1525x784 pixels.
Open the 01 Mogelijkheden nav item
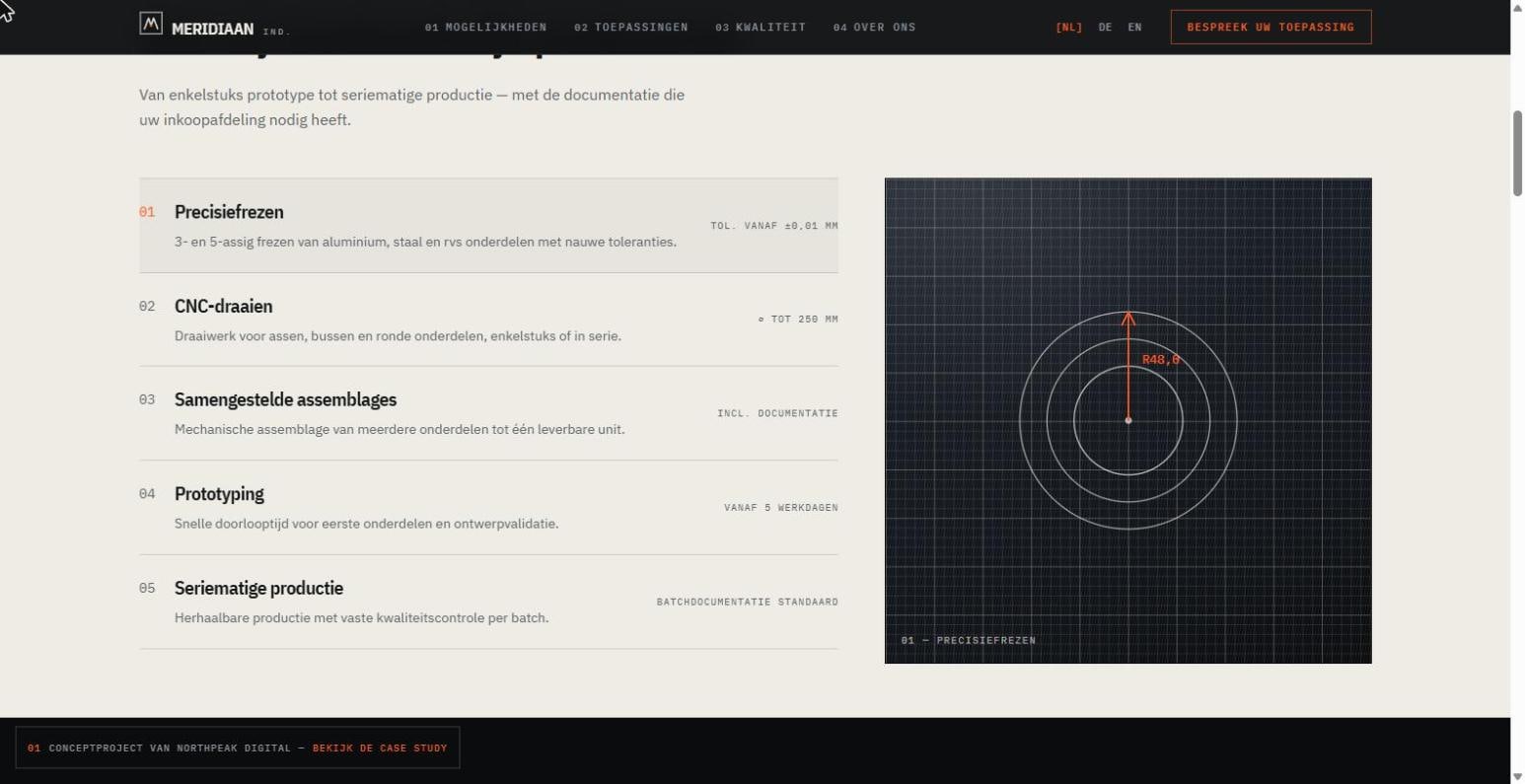pyautogui.click(x=485, y=28)
